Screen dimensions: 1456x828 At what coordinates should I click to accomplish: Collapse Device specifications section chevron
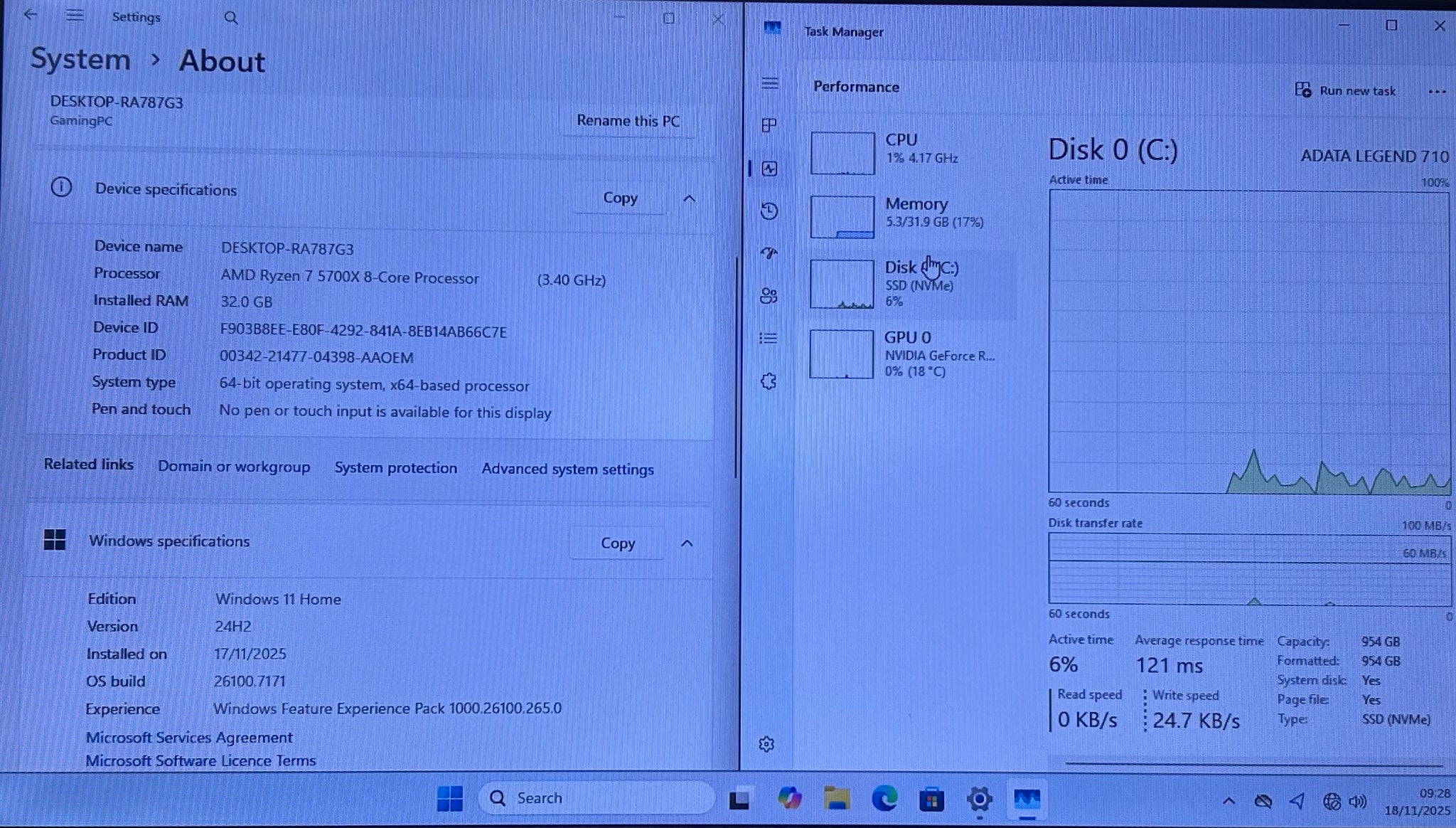point(689,199)
